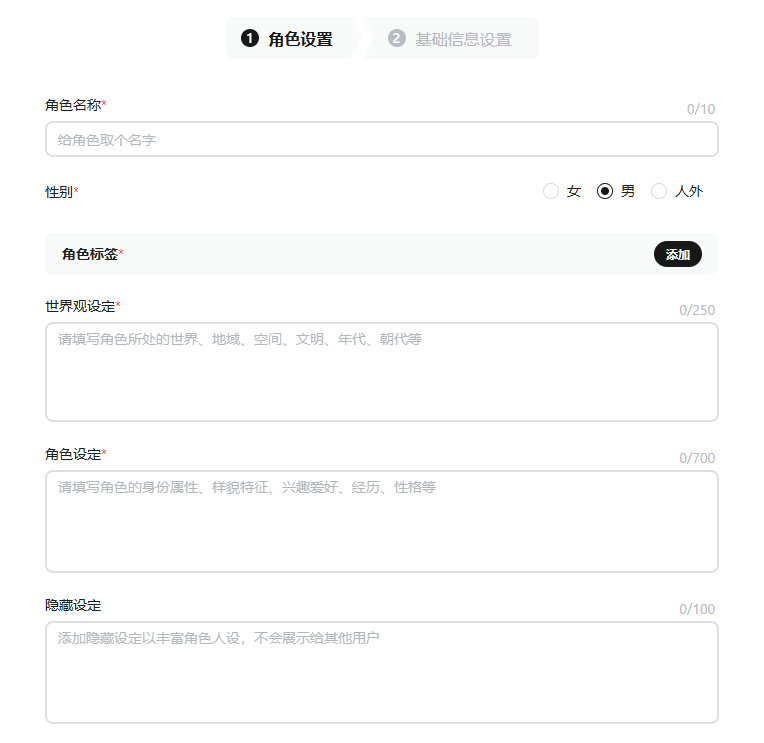764x743 pixels.
Task: Click the 角色名称 field label
Action: click(x=73, y=105)
